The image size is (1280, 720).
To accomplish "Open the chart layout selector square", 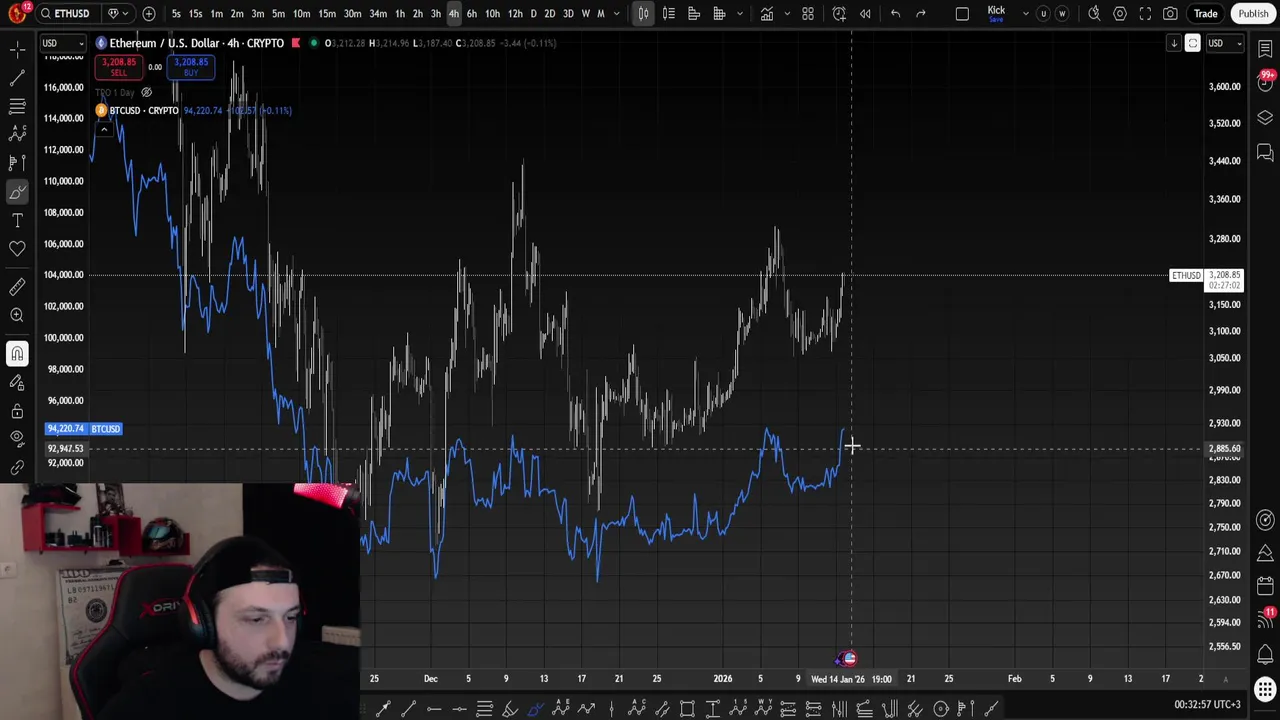I will pos(962,14).
